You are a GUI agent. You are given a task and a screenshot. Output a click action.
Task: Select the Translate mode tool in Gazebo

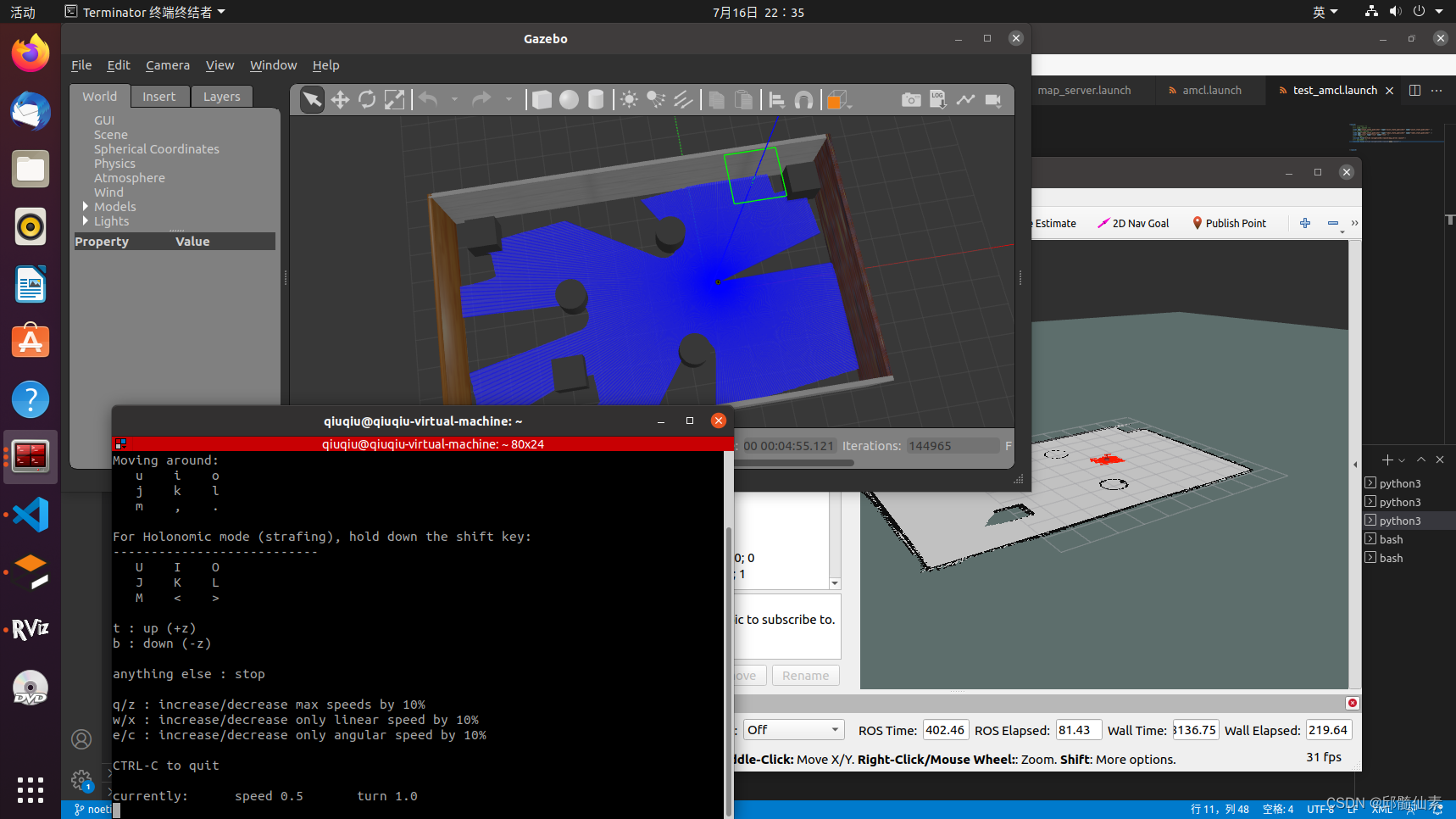point(340,99)
